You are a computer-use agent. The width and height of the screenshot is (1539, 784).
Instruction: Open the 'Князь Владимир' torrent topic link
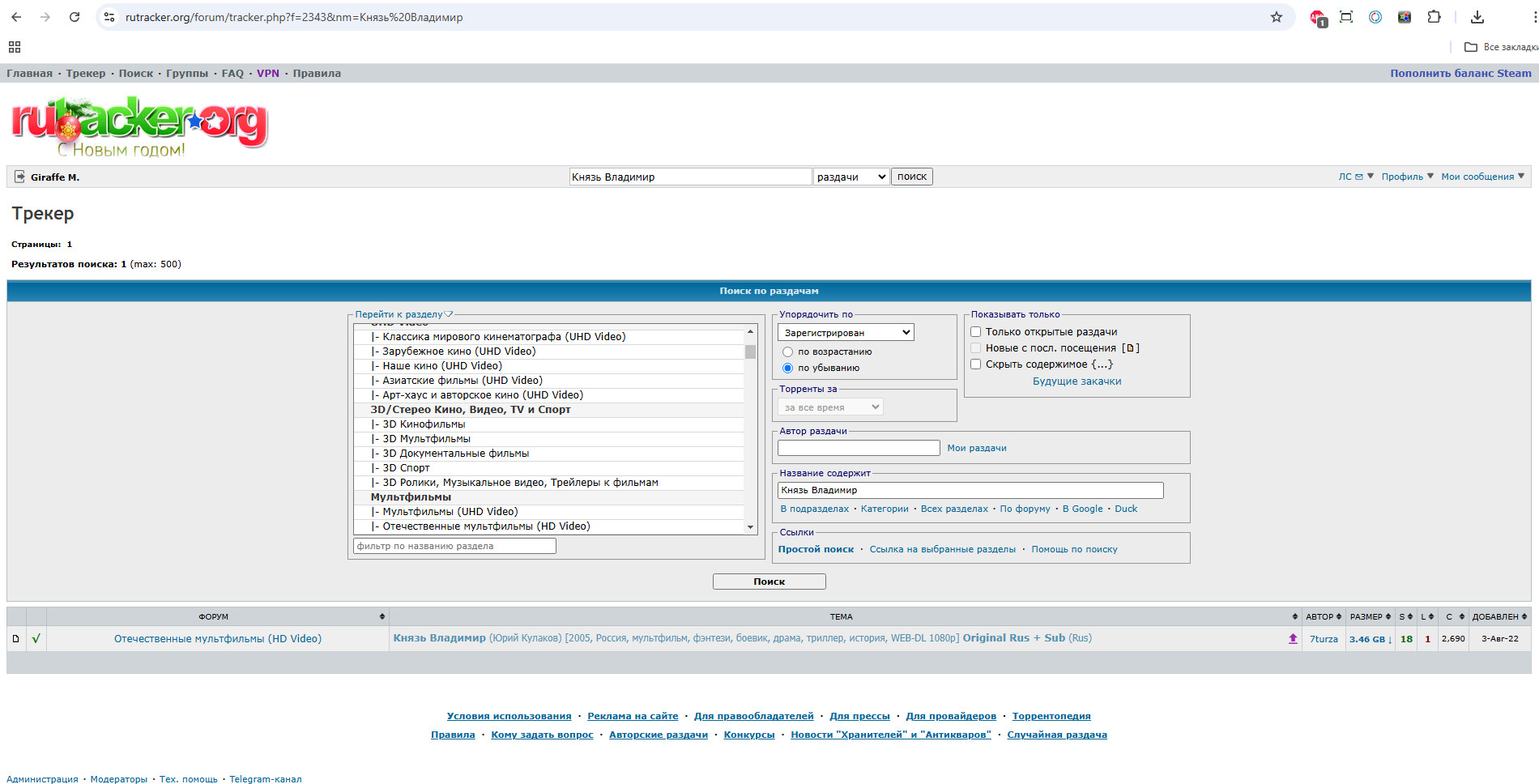pyautogui.click(x=440, y=638)
